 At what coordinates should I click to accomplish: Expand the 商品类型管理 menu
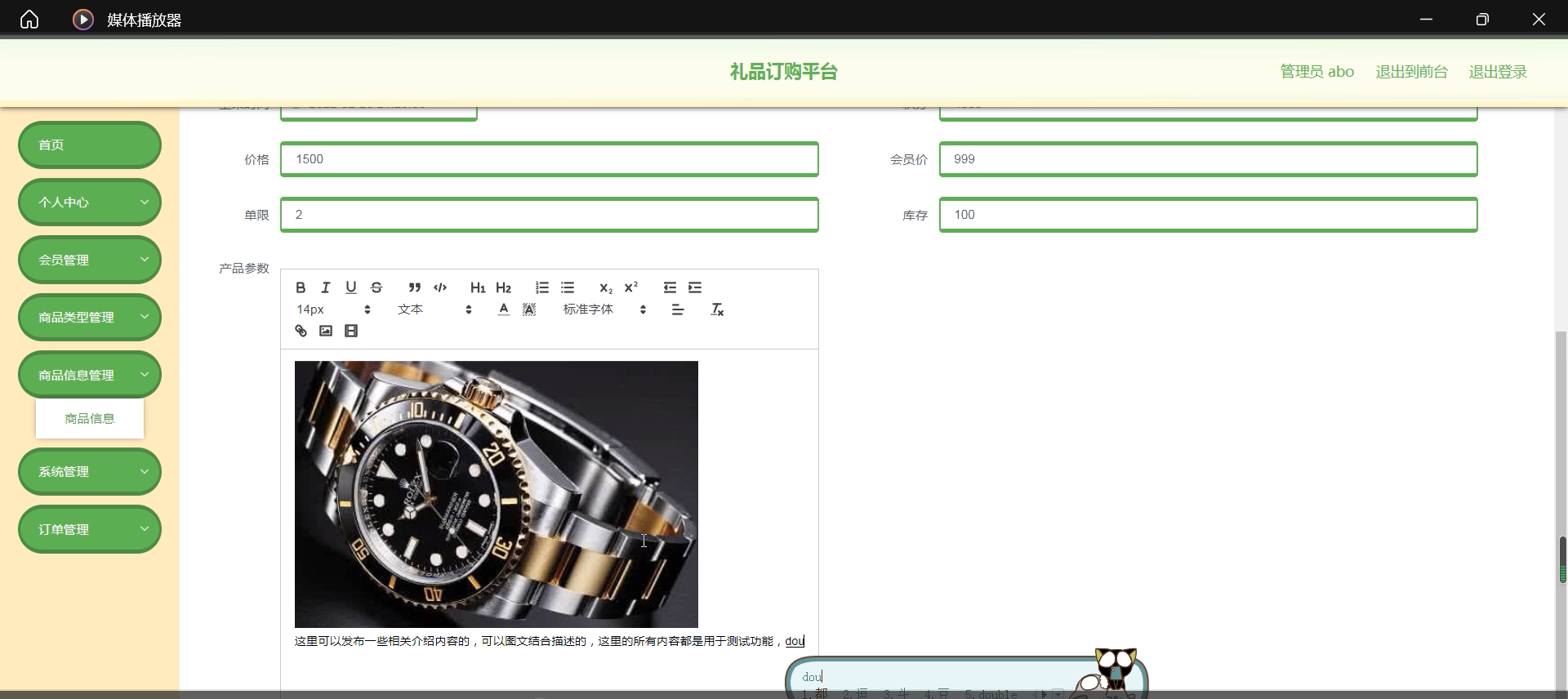90,318
